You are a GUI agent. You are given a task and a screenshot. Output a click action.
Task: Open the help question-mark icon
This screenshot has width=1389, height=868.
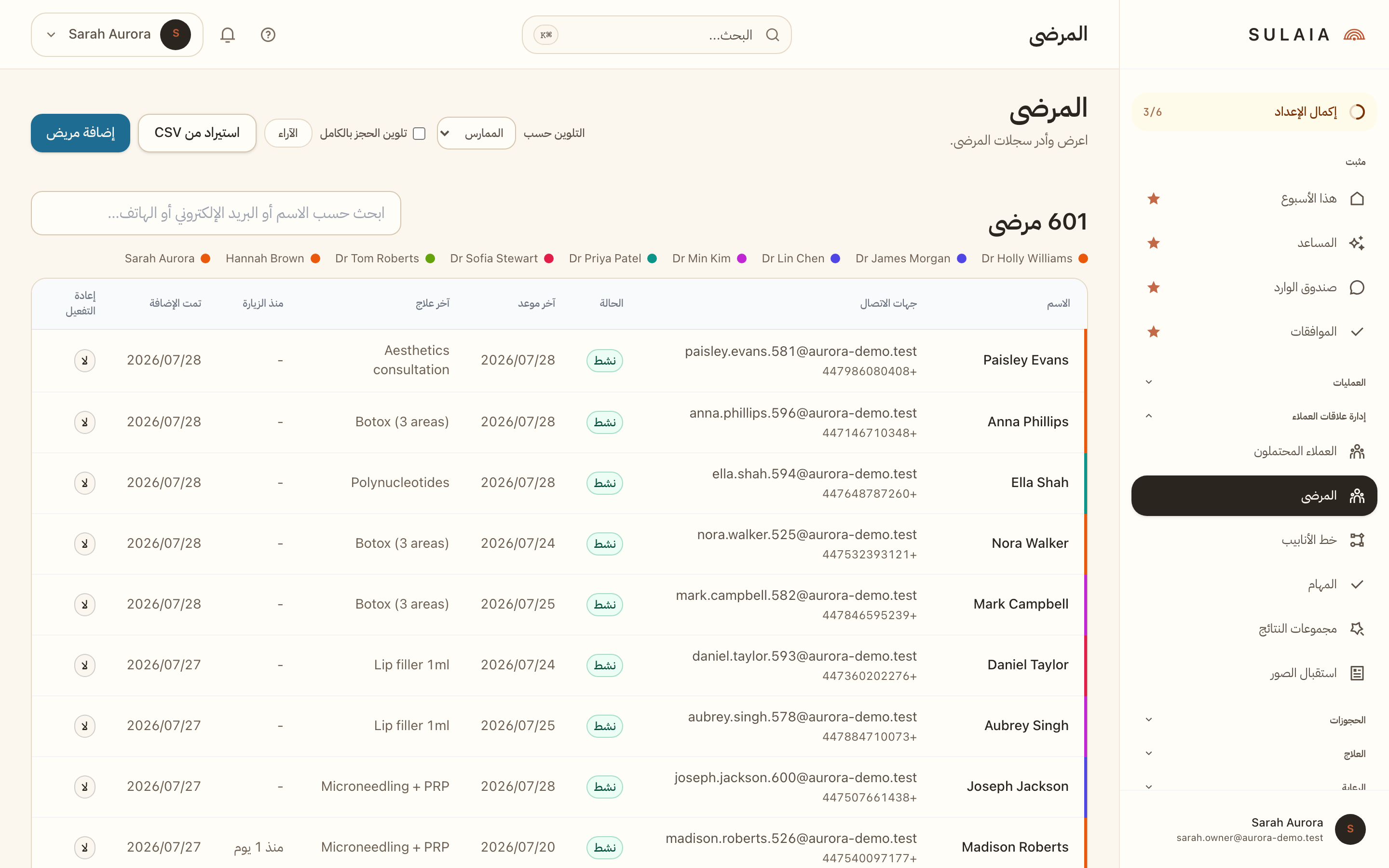coord(268,35)
